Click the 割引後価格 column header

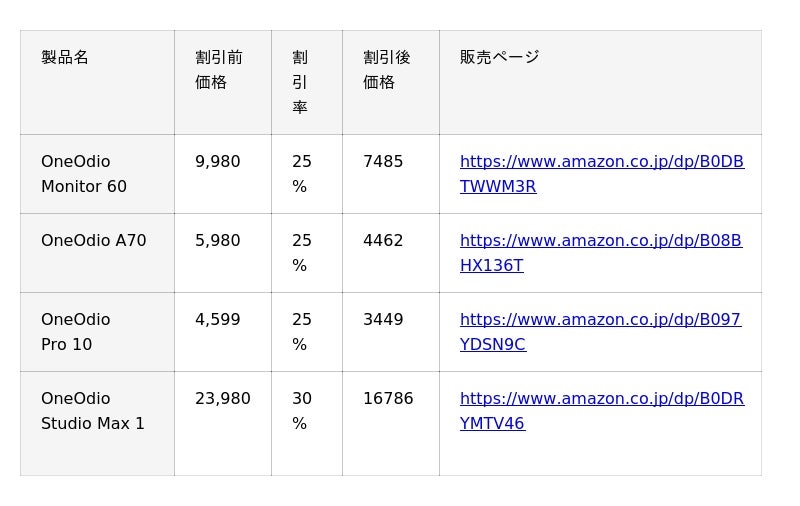click(x=387, y=70)
